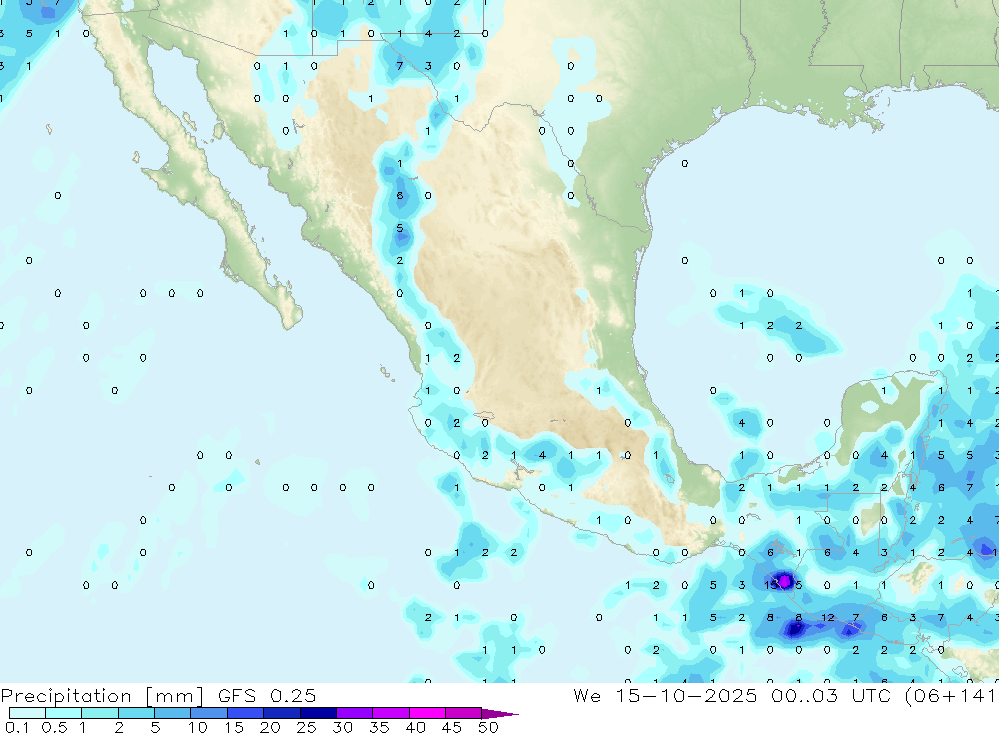Click the '(06+141' forecast run text
This screenshot has height=733, width=1000.
coord(950,696)
